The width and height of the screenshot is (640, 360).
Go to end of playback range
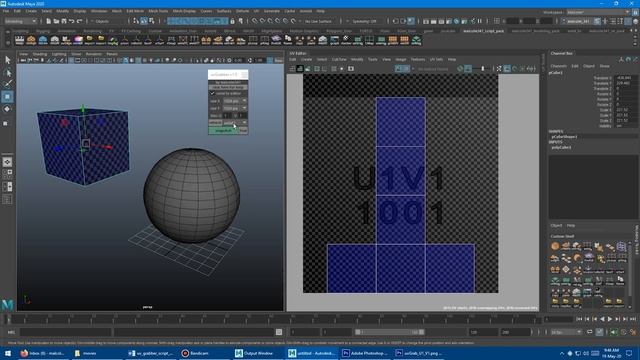click(633, 319)
